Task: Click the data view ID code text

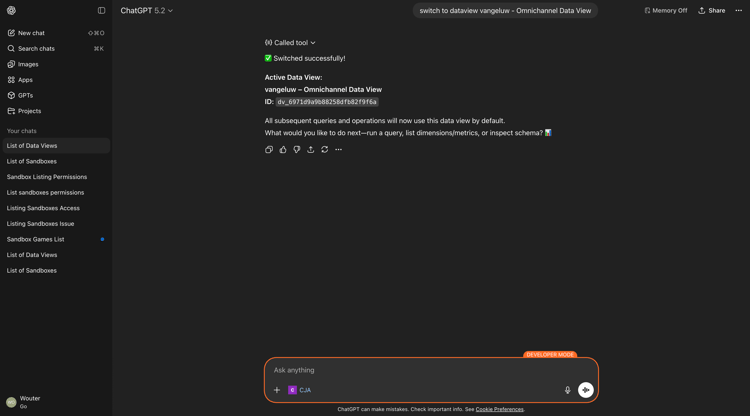Action: coord(327,102)
